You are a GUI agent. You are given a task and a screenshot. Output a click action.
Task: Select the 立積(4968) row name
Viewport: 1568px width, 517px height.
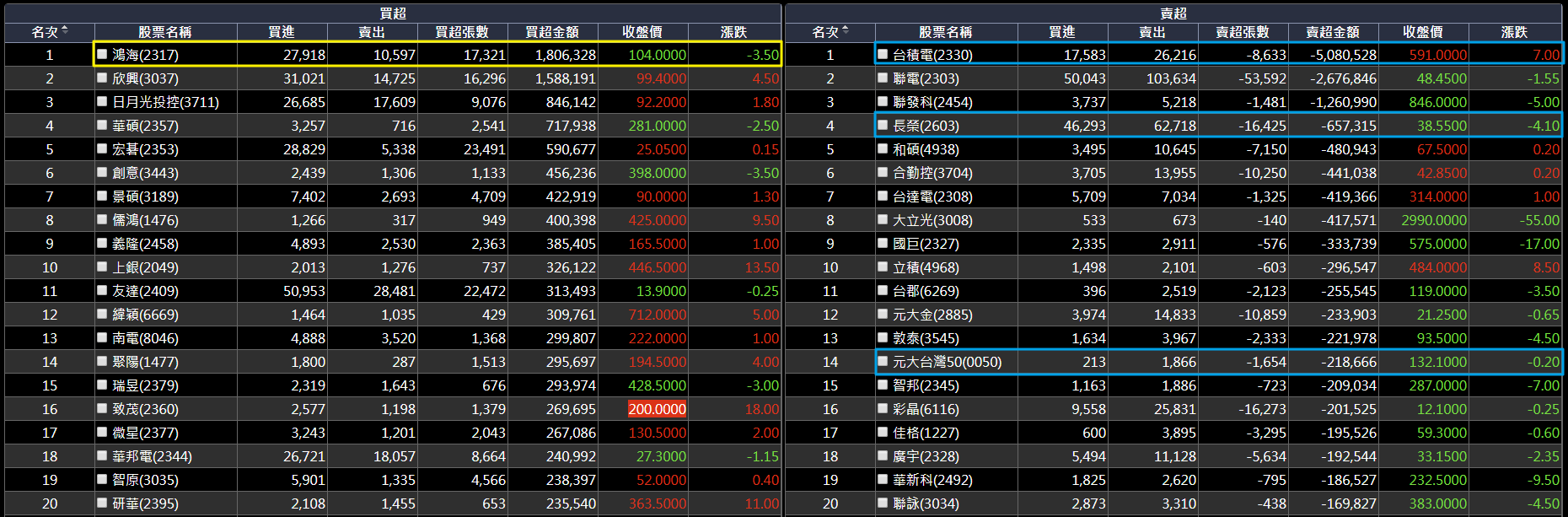pyautogui.click(x=926, y=267)
